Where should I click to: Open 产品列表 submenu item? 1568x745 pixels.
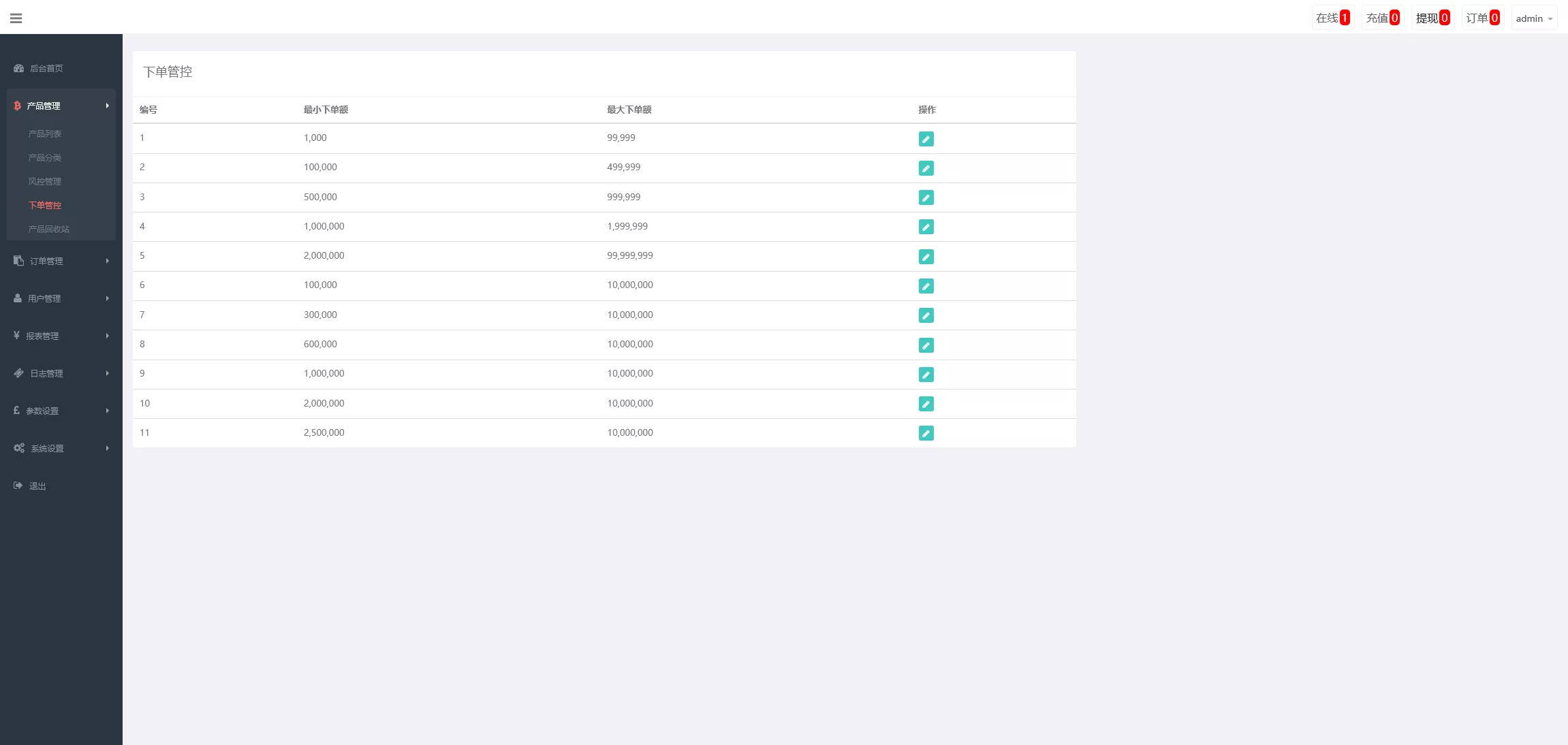45,134
